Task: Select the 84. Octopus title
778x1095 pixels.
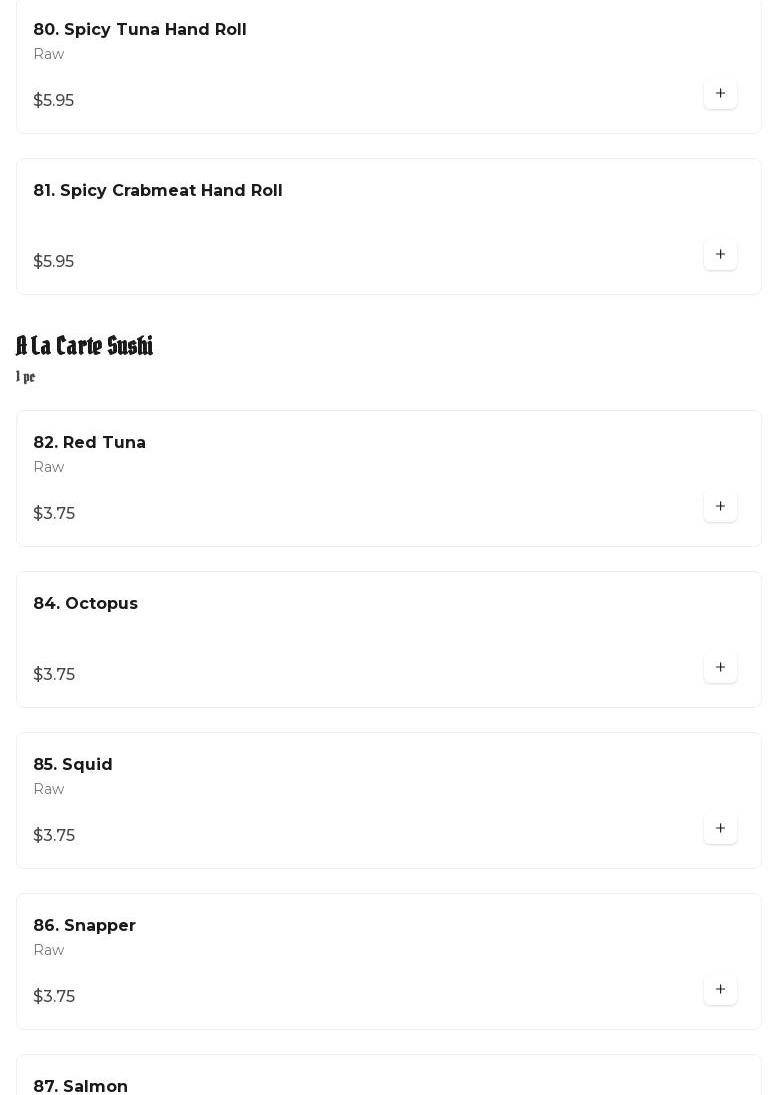Action: [x=85, y=603]
